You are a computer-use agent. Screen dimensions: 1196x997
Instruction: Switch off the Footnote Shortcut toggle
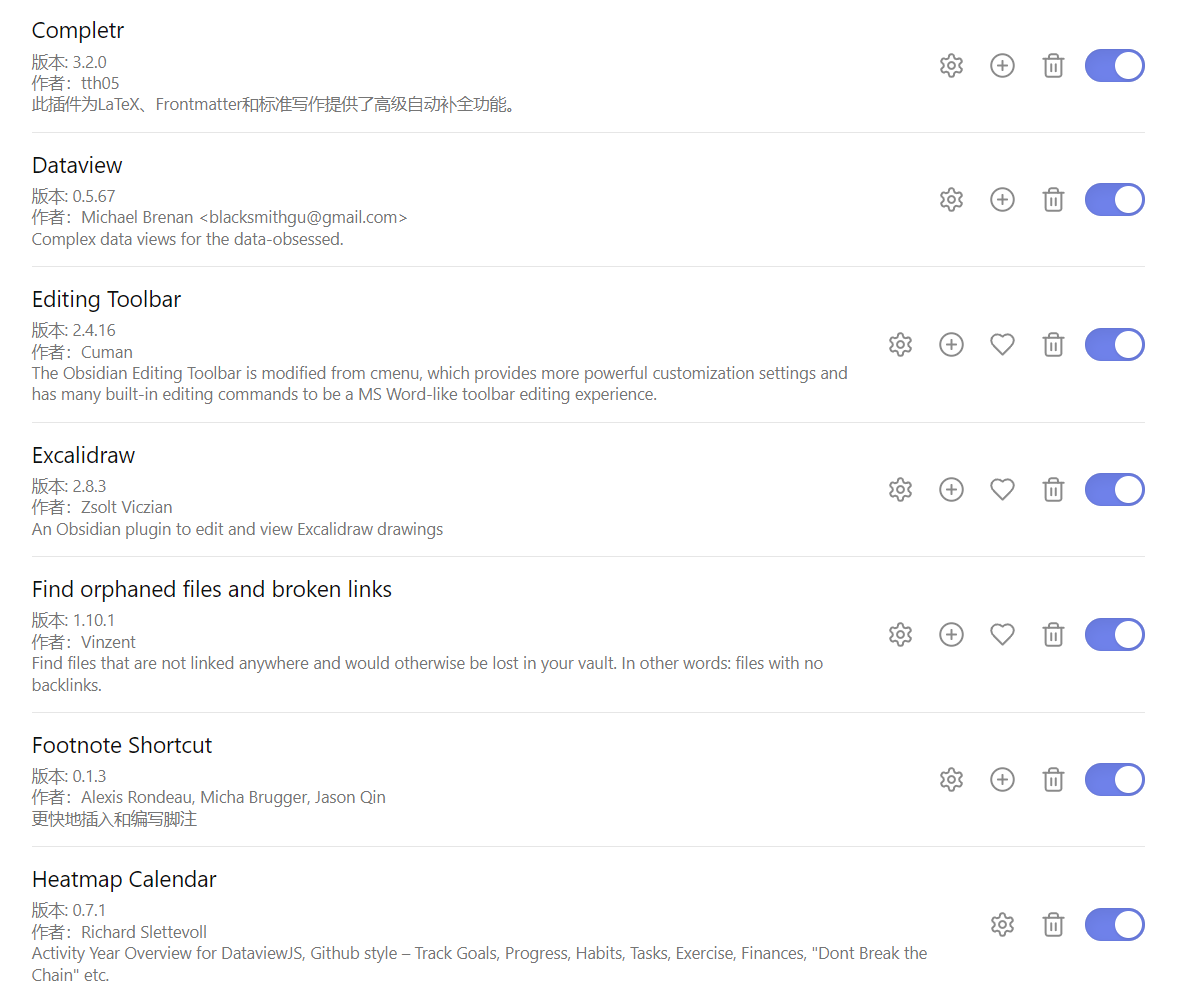1114,780
